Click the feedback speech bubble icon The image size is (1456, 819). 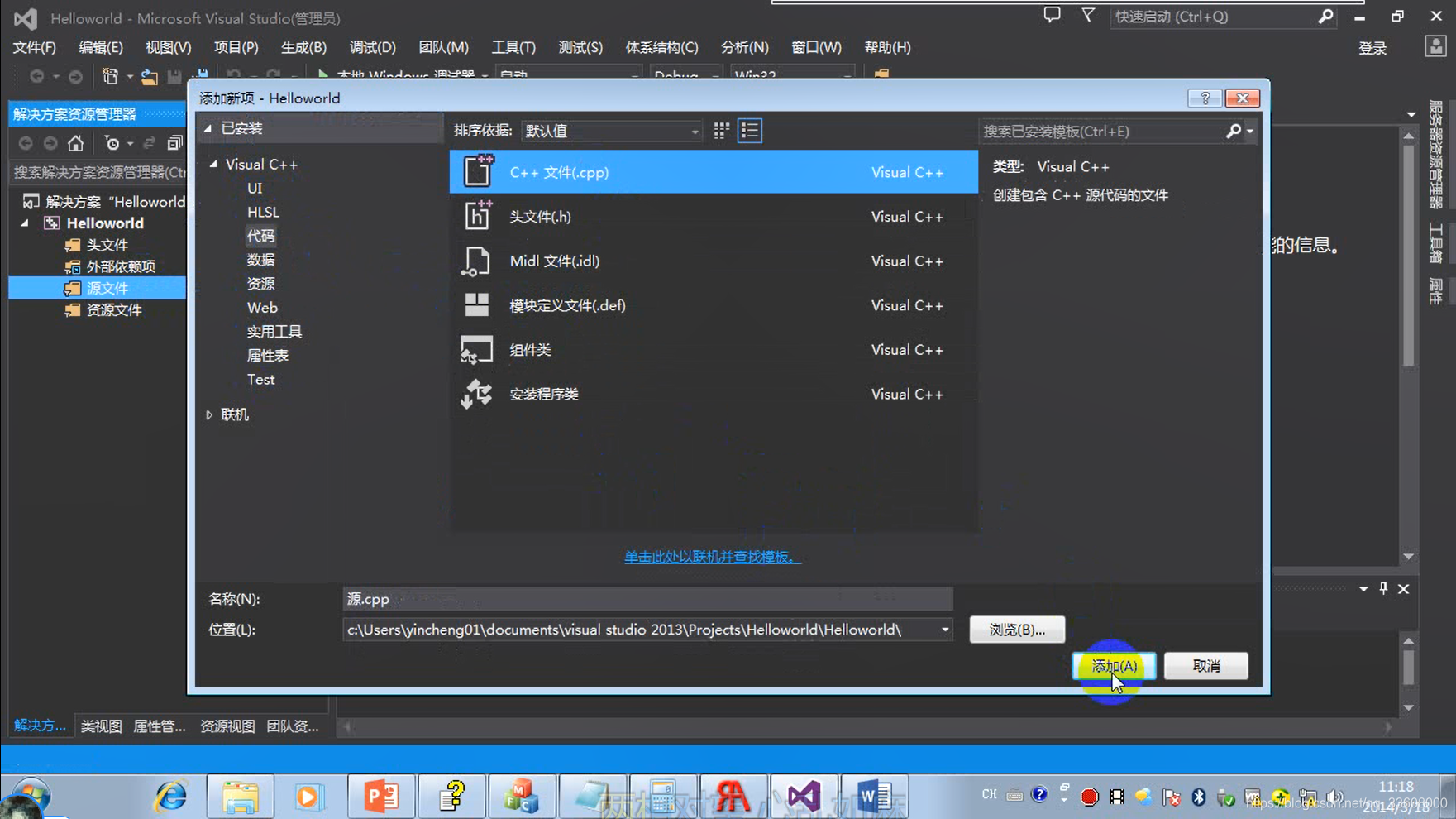(x=1052, y=16)
